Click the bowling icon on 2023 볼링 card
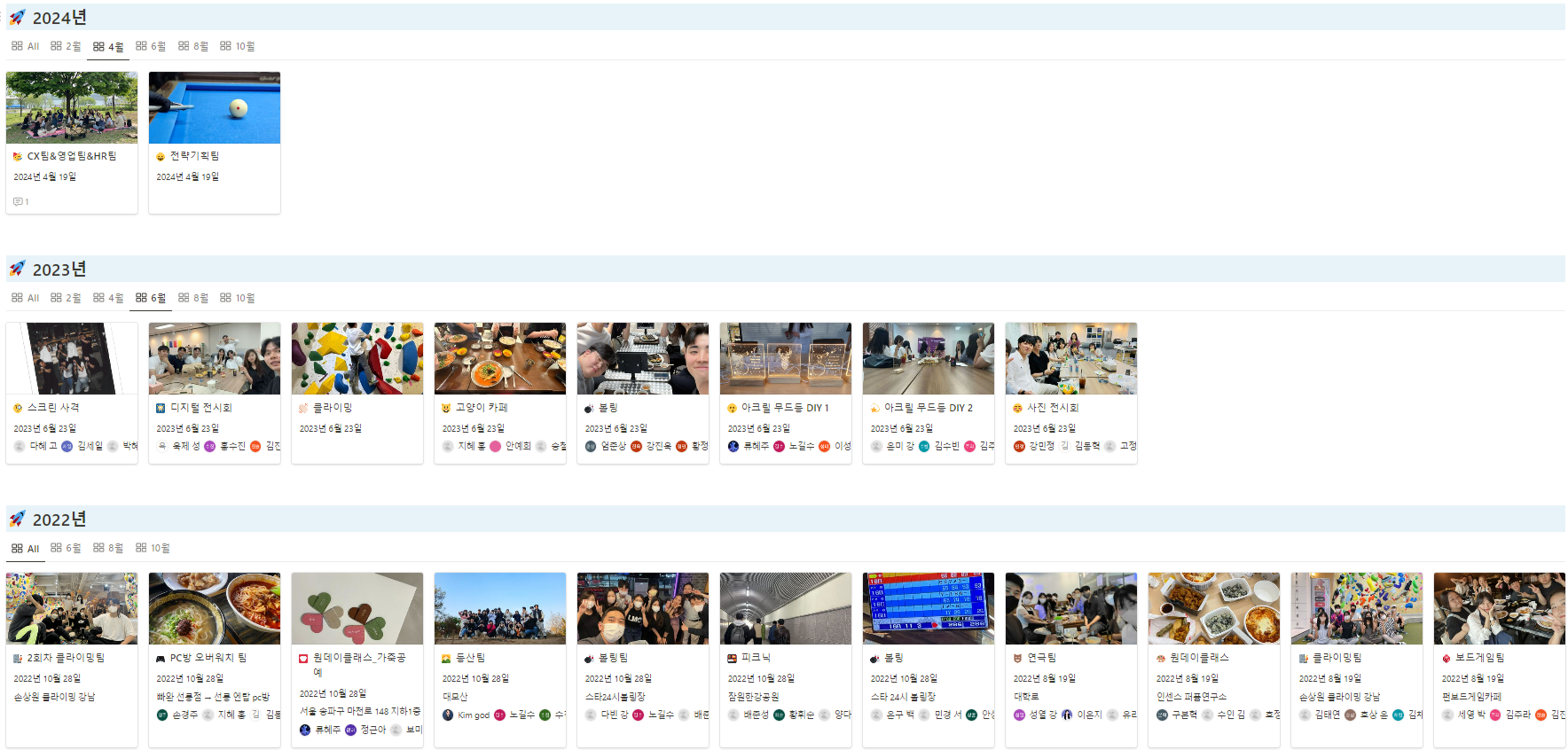Viewport: 1568px width, 750px height. 589,408
